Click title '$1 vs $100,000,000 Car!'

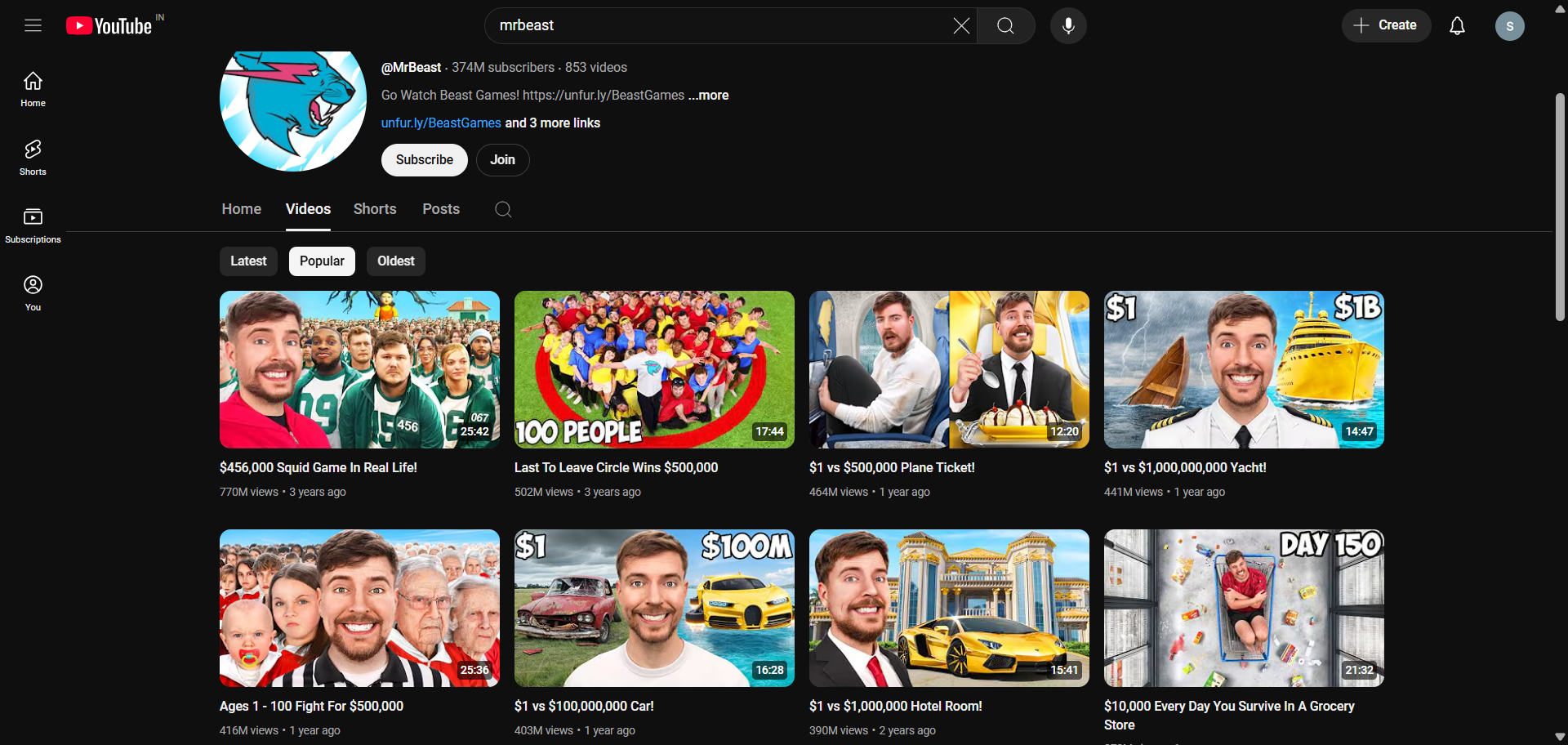[x=584, y=706]
